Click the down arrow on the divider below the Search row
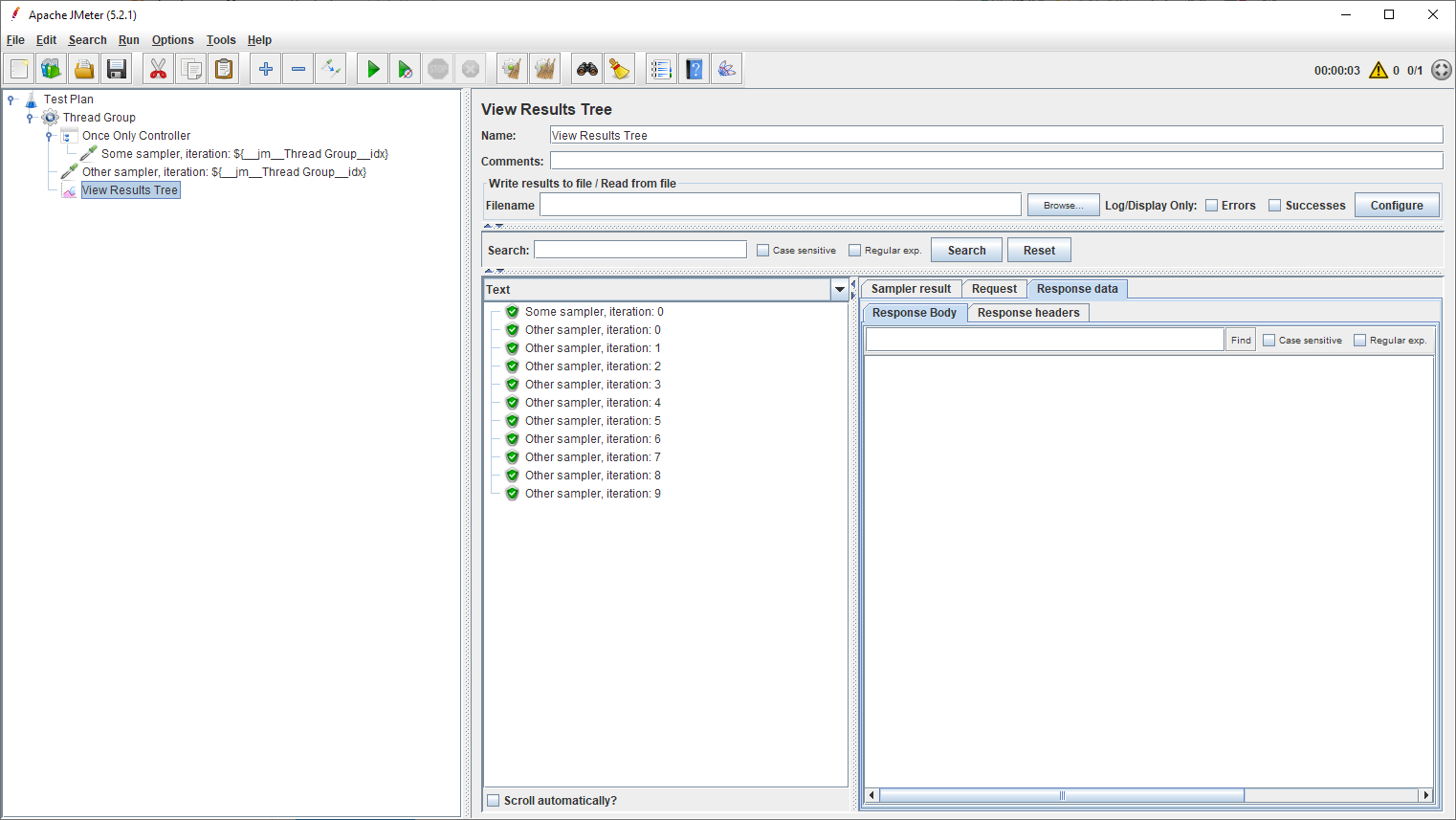The image size is (1456, 820). 499,271
